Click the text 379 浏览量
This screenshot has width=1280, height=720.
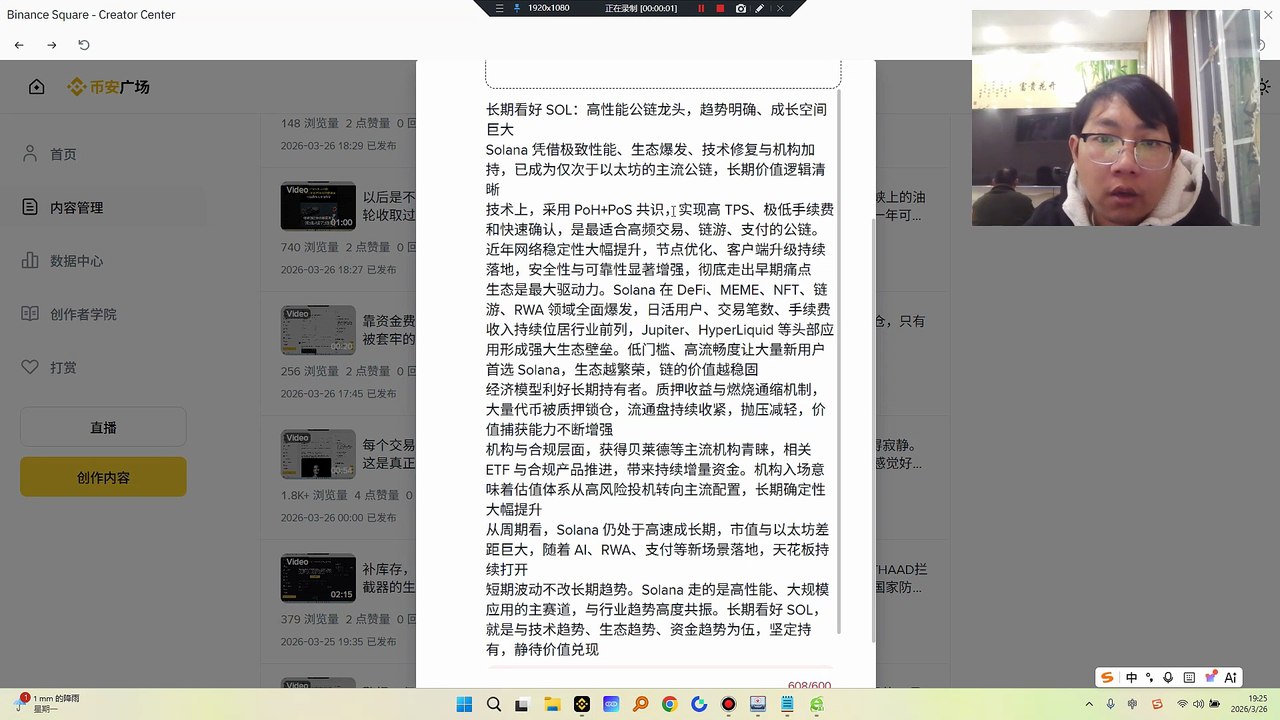click(309, 619)
